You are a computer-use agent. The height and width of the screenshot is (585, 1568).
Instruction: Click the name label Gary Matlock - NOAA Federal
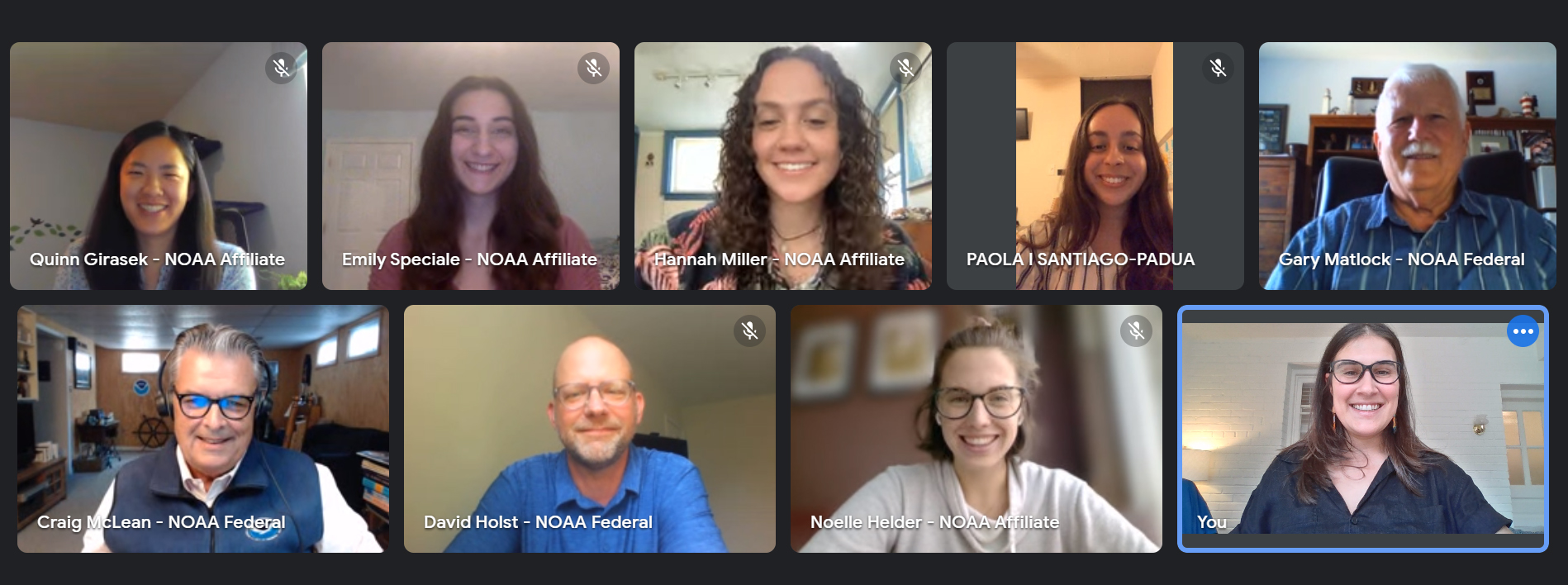click(x=1401, y=259)
